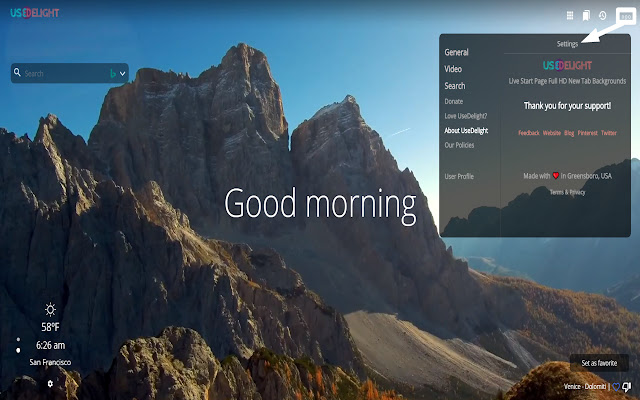This screenshot has height=400, width=640.
Task: Expand the search engine dropdown arrow
Action: coord(123,73)
